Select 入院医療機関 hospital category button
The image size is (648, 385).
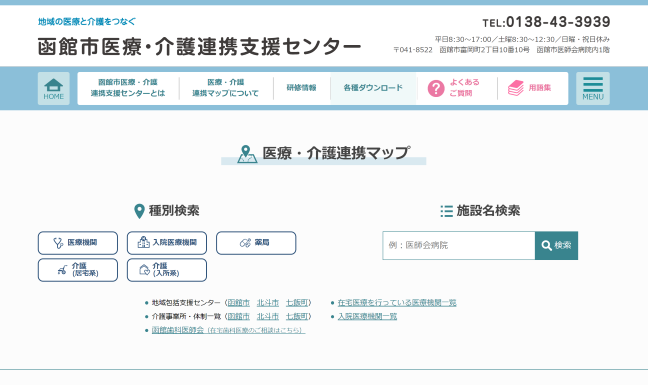point(167,243)
